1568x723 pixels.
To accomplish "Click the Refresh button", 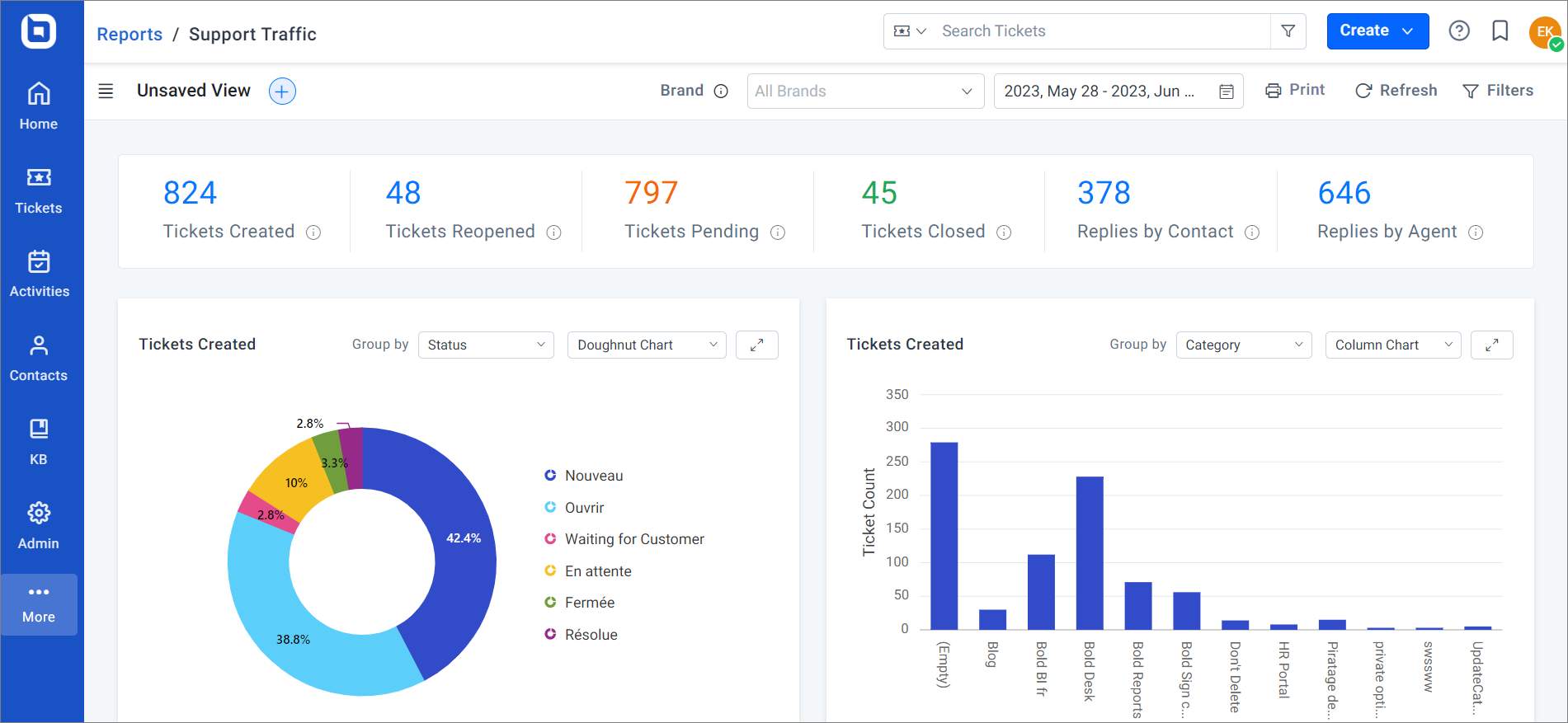I will [1396, 90].
